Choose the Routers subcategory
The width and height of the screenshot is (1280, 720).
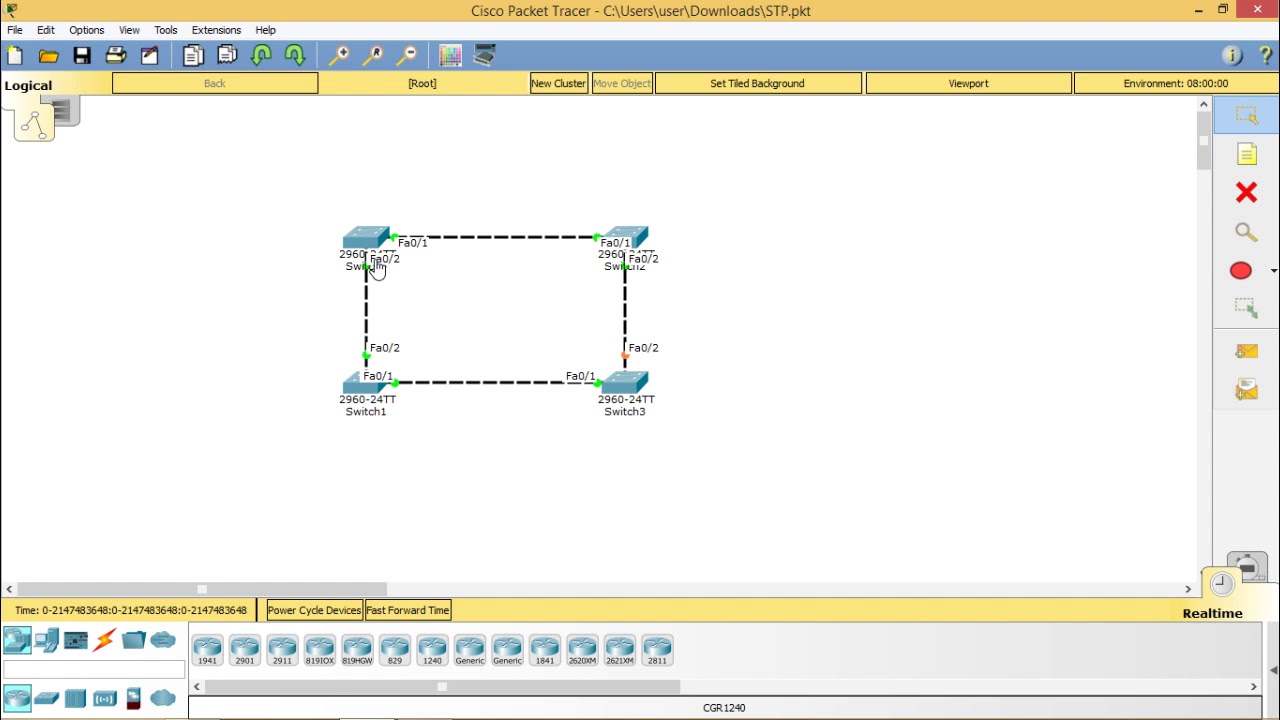17,698
